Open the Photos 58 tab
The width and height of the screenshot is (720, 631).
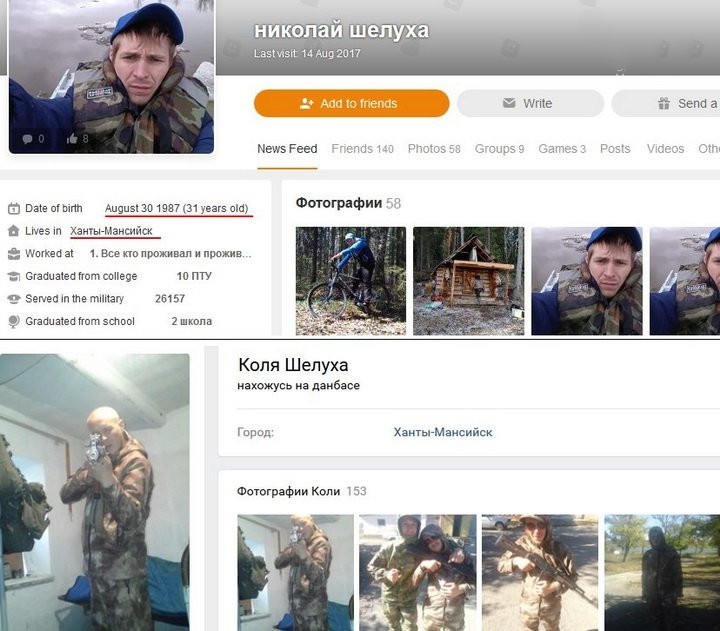pos(434,149)
